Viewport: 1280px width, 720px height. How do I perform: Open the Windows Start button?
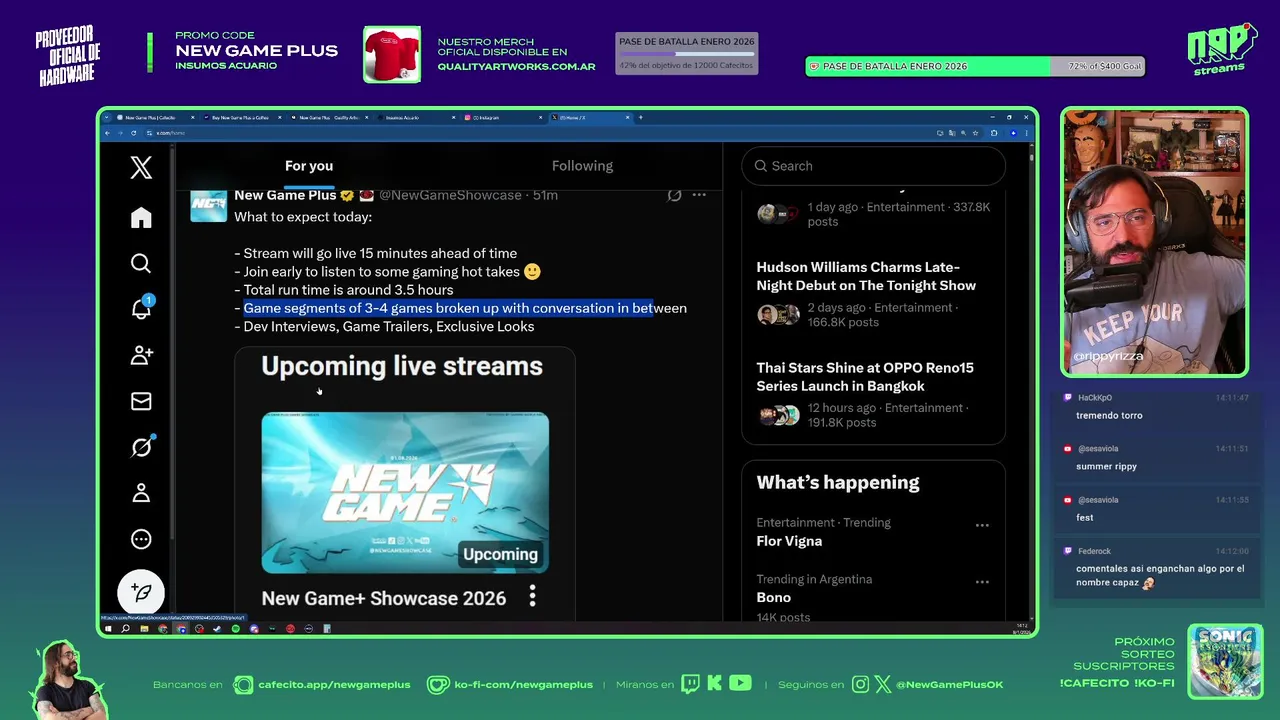click(108, 629)
